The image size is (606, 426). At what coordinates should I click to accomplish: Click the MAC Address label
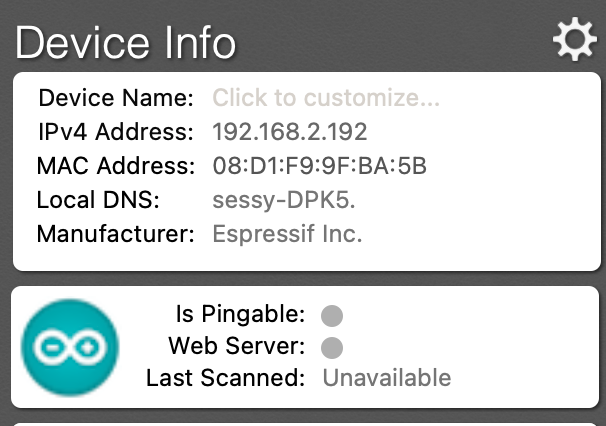coord(116,165)
